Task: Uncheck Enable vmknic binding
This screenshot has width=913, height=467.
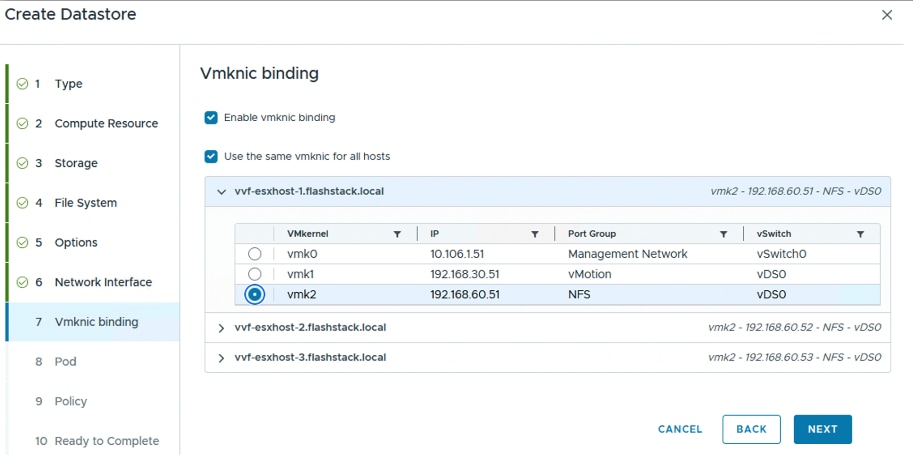Action: point(211,118)
